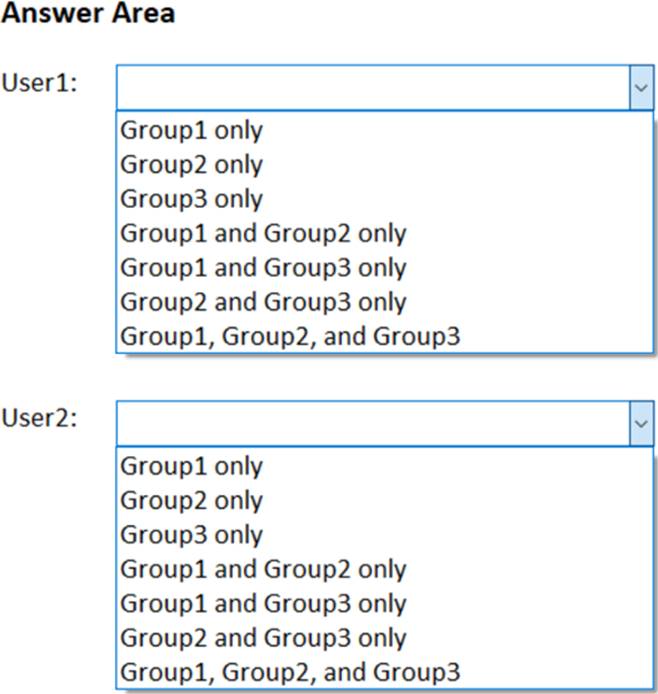Choose "Group2 and Group3 only" for User2
Viewport: 658px width, 694px height.
click(x=263, y=638)
